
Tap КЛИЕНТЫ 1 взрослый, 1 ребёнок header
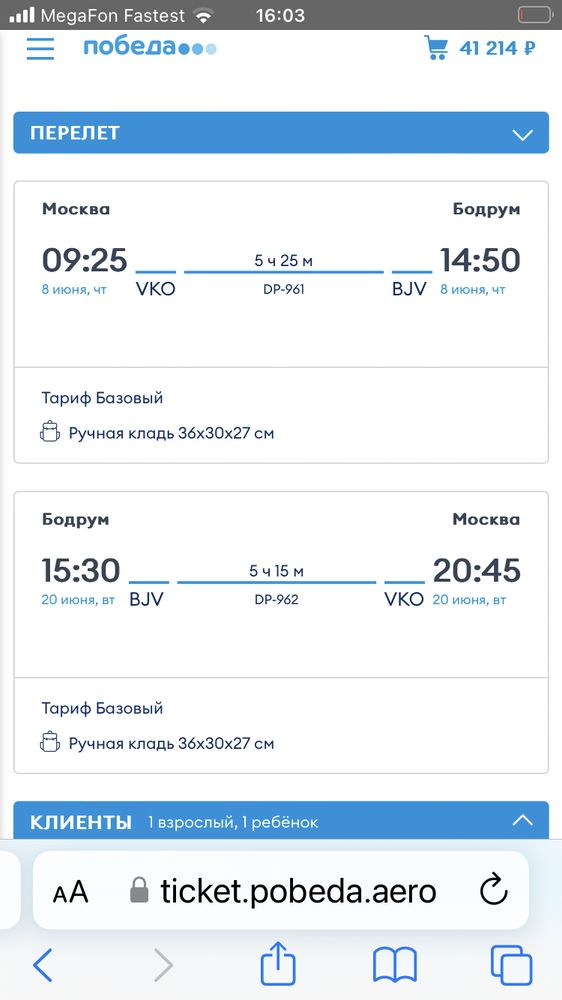281,820
